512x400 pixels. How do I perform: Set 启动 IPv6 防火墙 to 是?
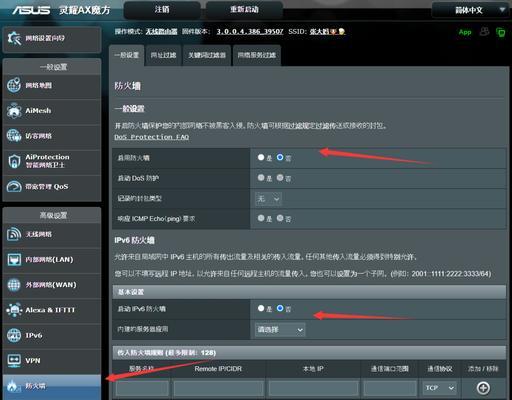[261, 308]
